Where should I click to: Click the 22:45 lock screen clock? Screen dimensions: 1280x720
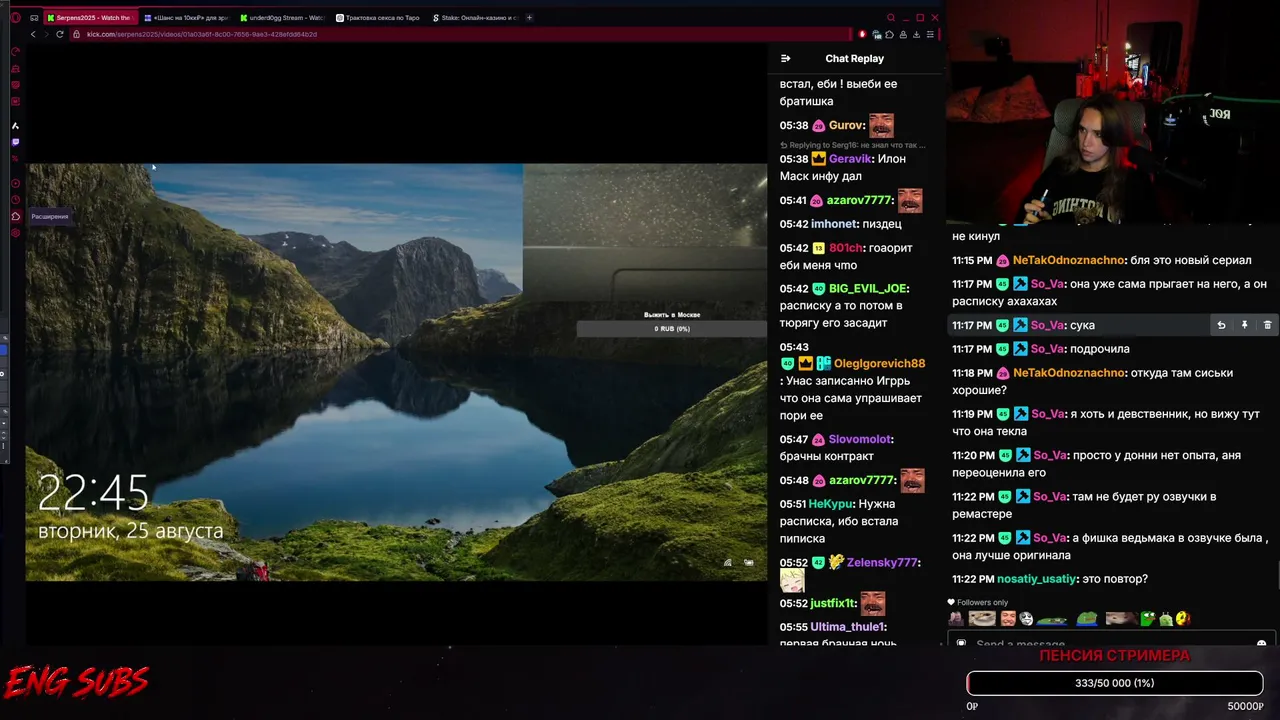93,493
